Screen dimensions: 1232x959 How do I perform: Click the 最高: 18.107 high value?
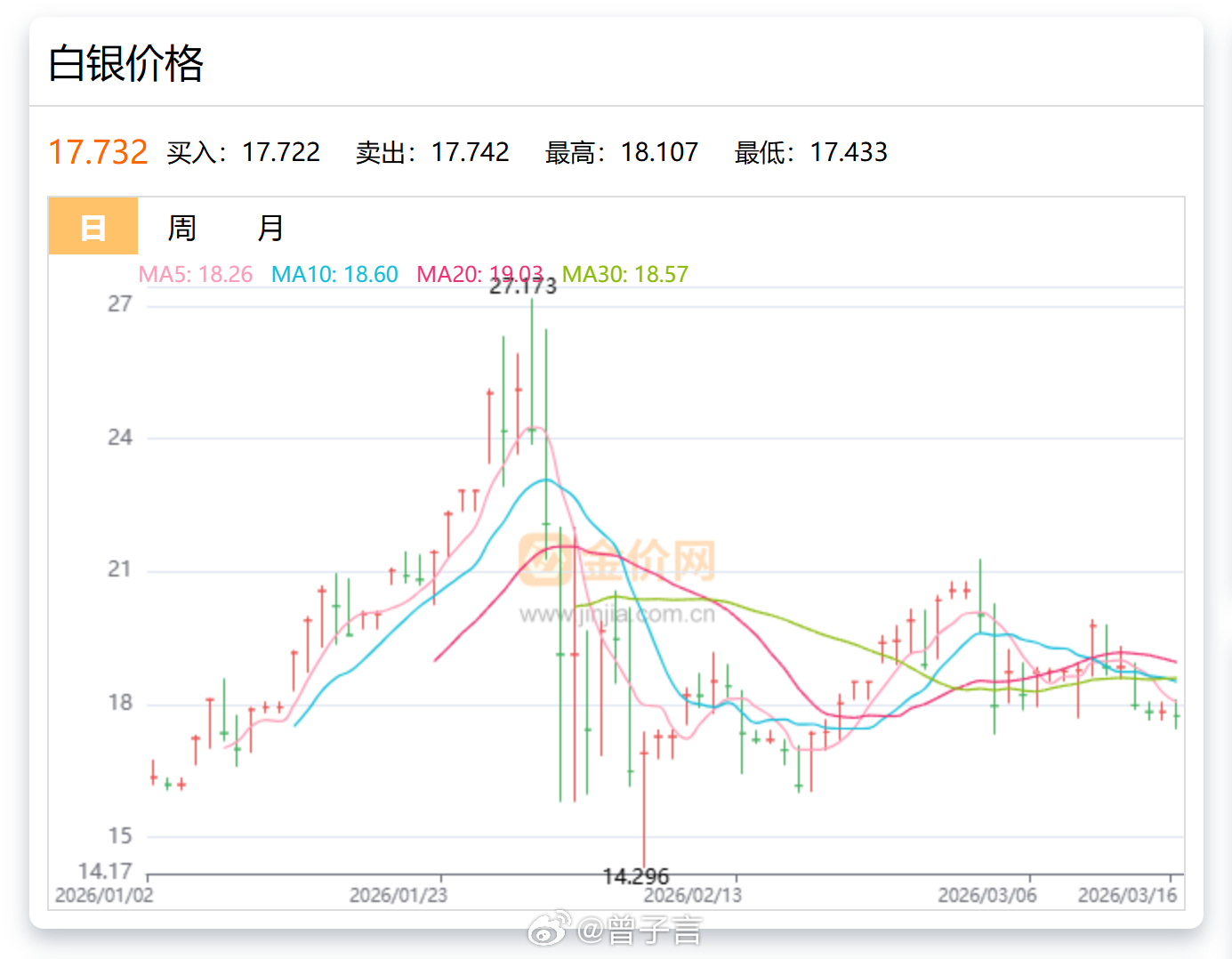coord(622,152)
